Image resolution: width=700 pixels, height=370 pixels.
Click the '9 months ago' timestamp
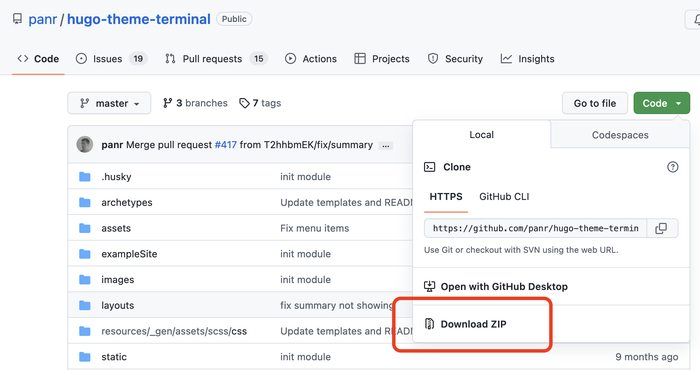pos(646,357)
